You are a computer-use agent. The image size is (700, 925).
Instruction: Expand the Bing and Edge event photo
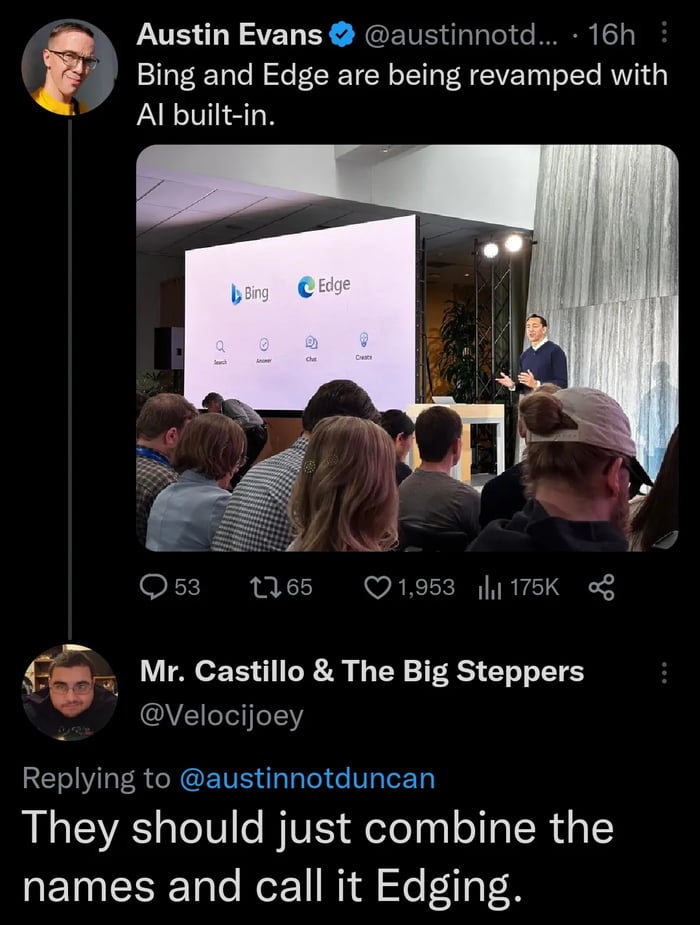[407, 348]
